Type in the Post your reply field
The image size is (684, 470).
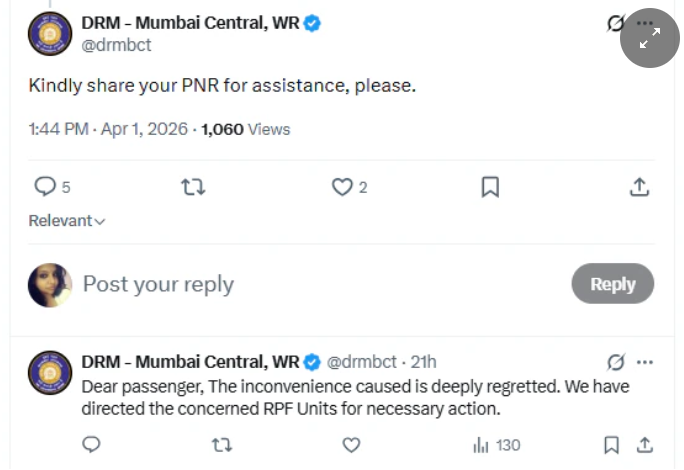[x=300, y=284]
